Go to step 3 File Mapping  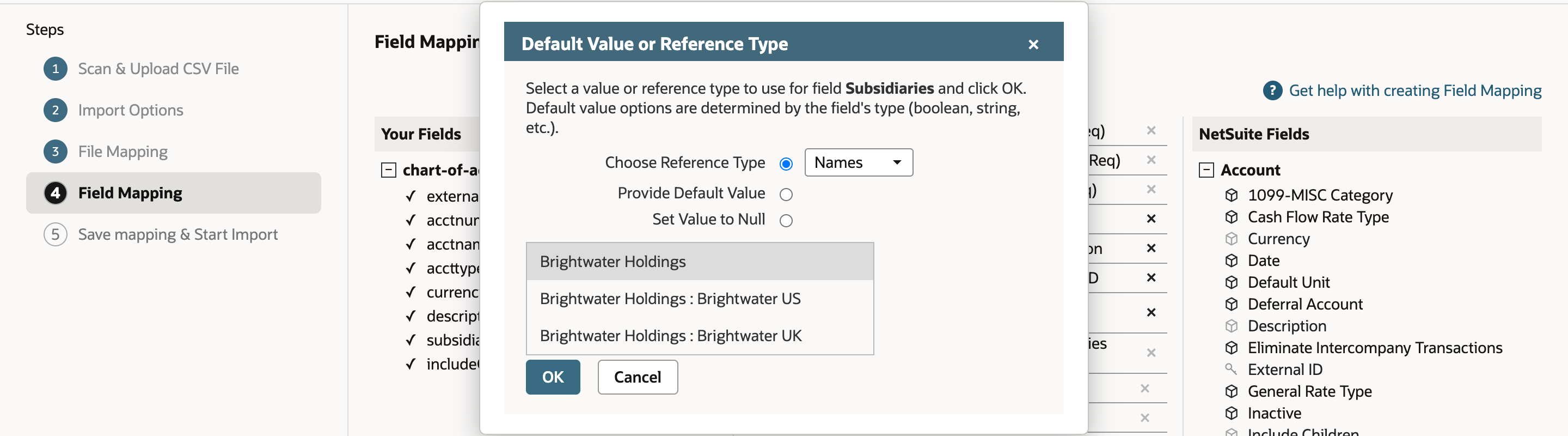point(122,152)
